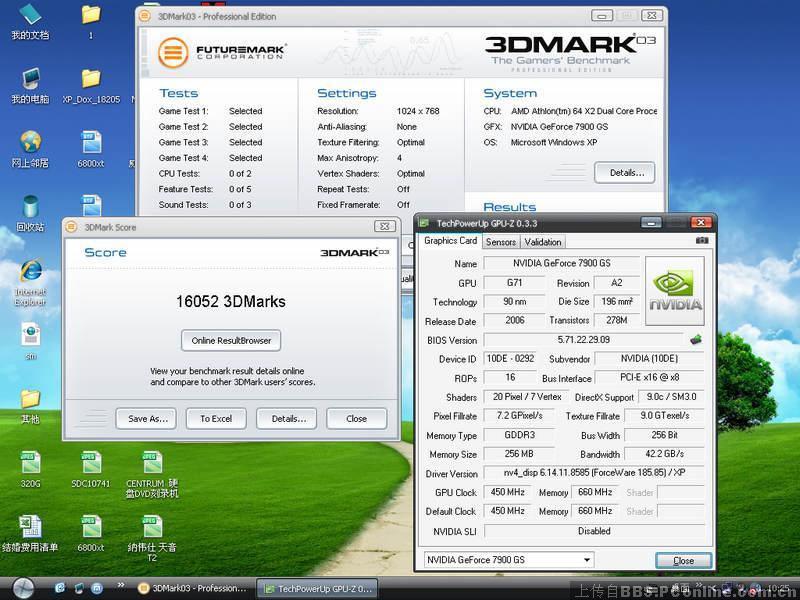Screen dimensions: 800x600
Task: Minimize the GPU-Z window
Action: click(x=651, y=222)
